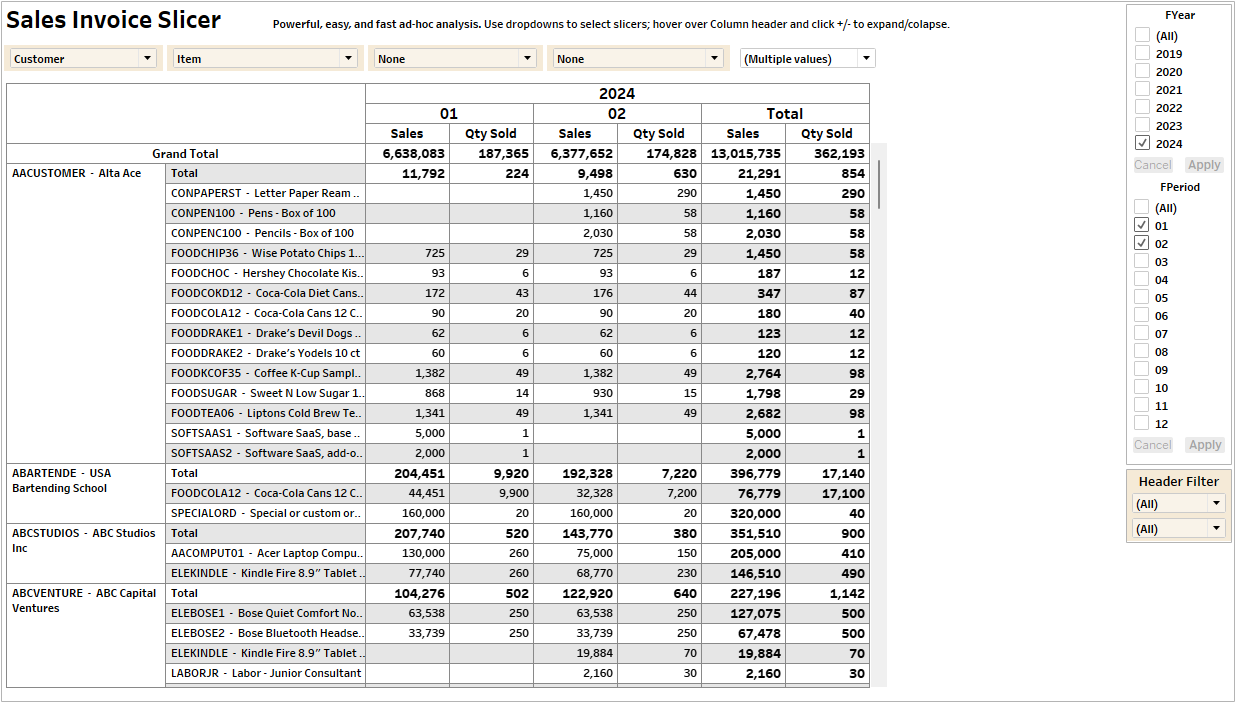Click the 2024 year column header
1235x702 pixels.
click(617, 94)
